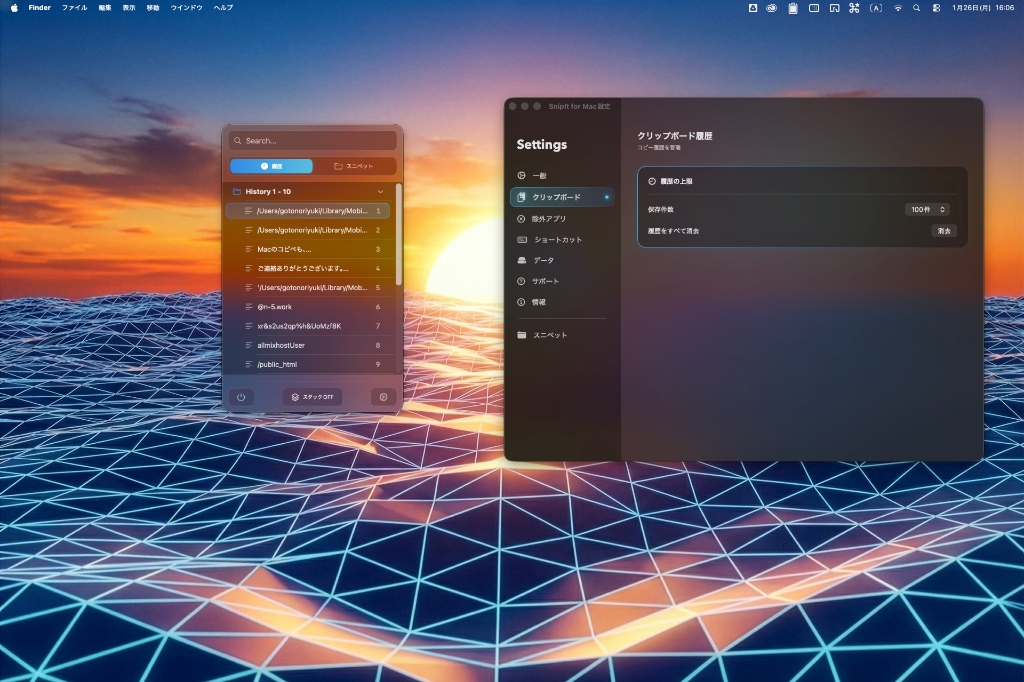Click the power toggle in the history popup
The height and width of the screenshot is (682, 1024).
[x=241, y=396]
